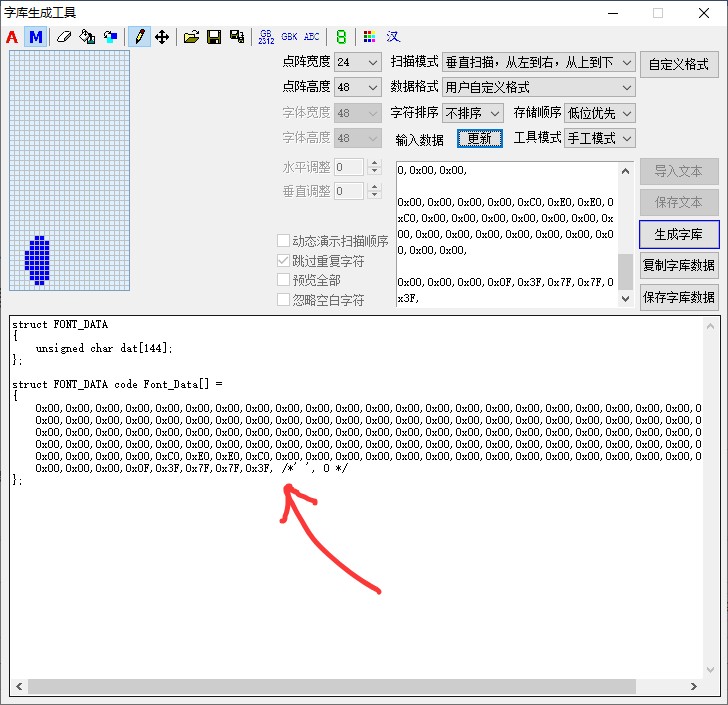Expand the 数据格式 data format dropdown

pos(539,87)
